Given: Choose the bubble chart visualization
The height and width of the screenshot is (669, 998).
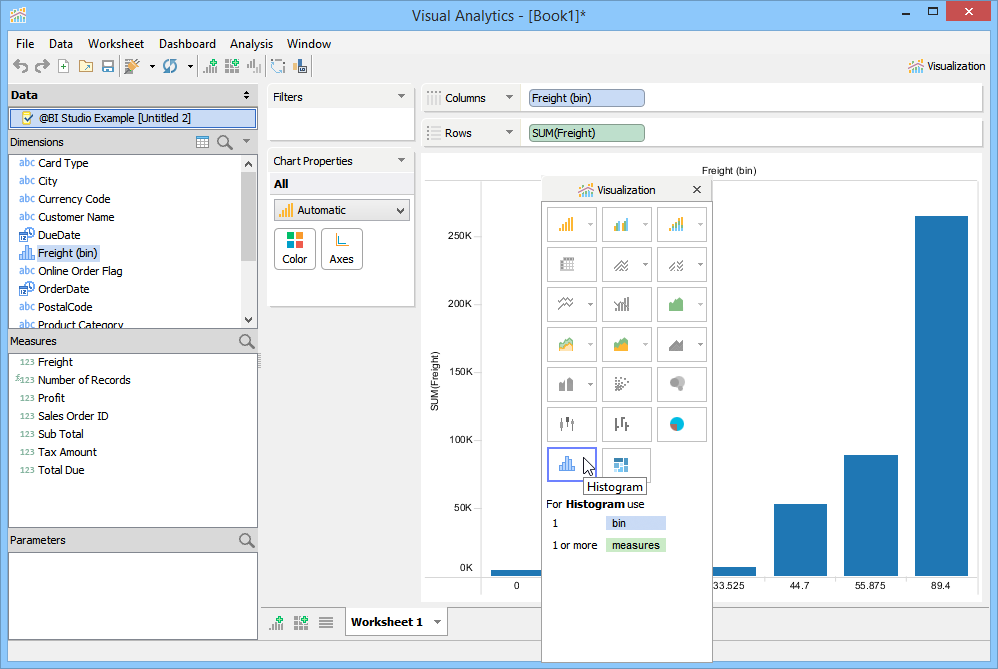Looking at the screenshot, I should click(x=682, y=384).
